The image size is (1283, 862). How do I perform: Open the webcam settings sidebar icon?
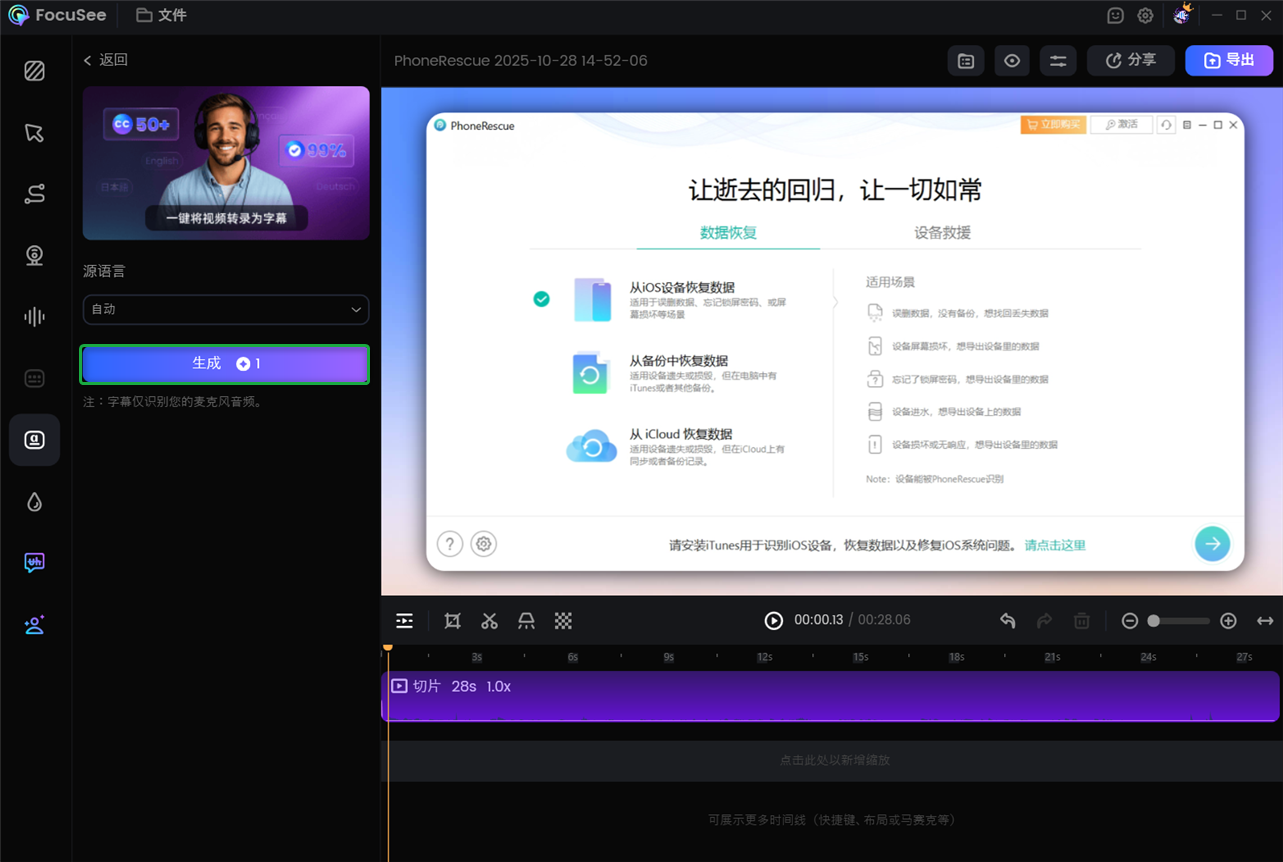[35, 255]
